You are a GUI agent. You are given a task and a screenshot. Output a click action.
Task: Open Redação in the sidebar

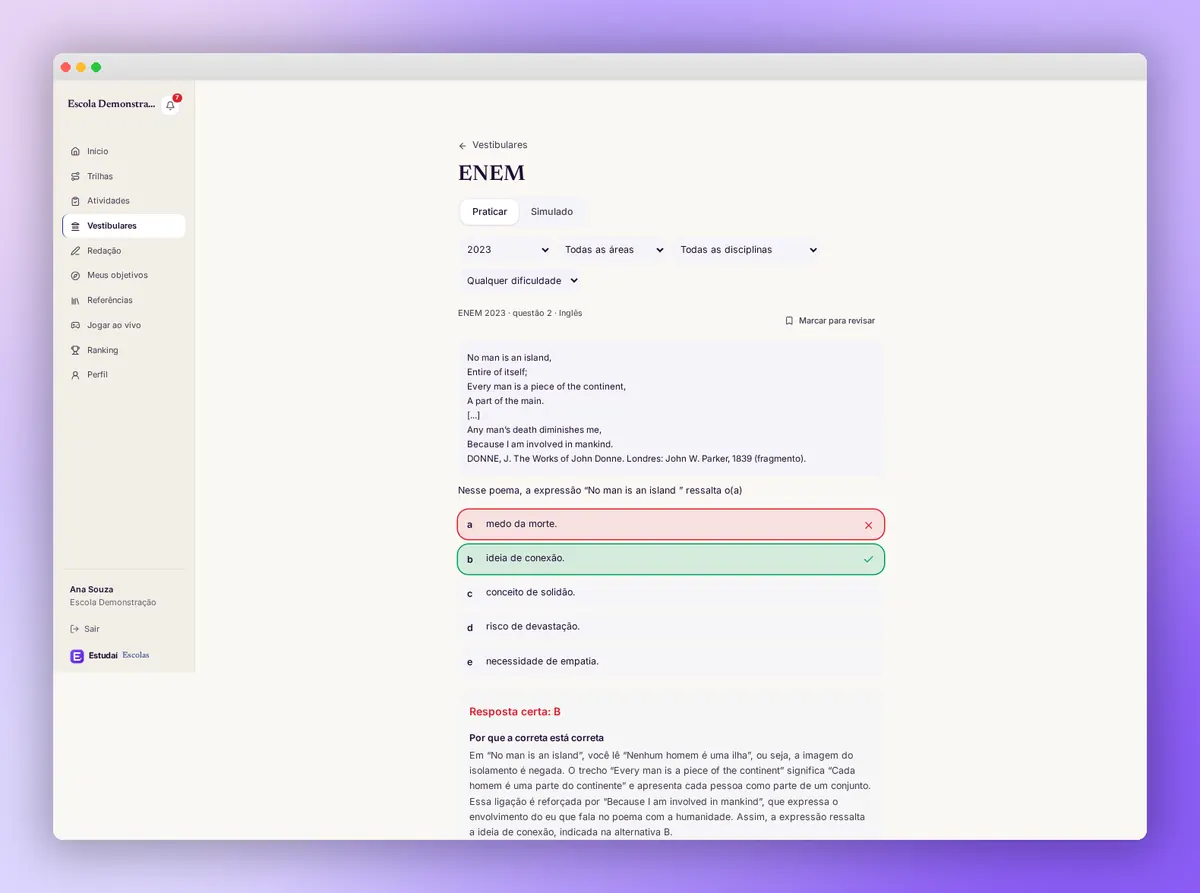[x=124, y=251]
